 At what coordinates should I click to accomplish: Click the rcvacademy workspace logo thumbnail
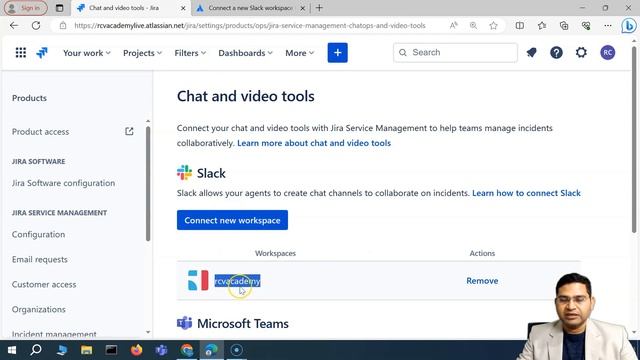pyautogui.click(x=198, y=280)
